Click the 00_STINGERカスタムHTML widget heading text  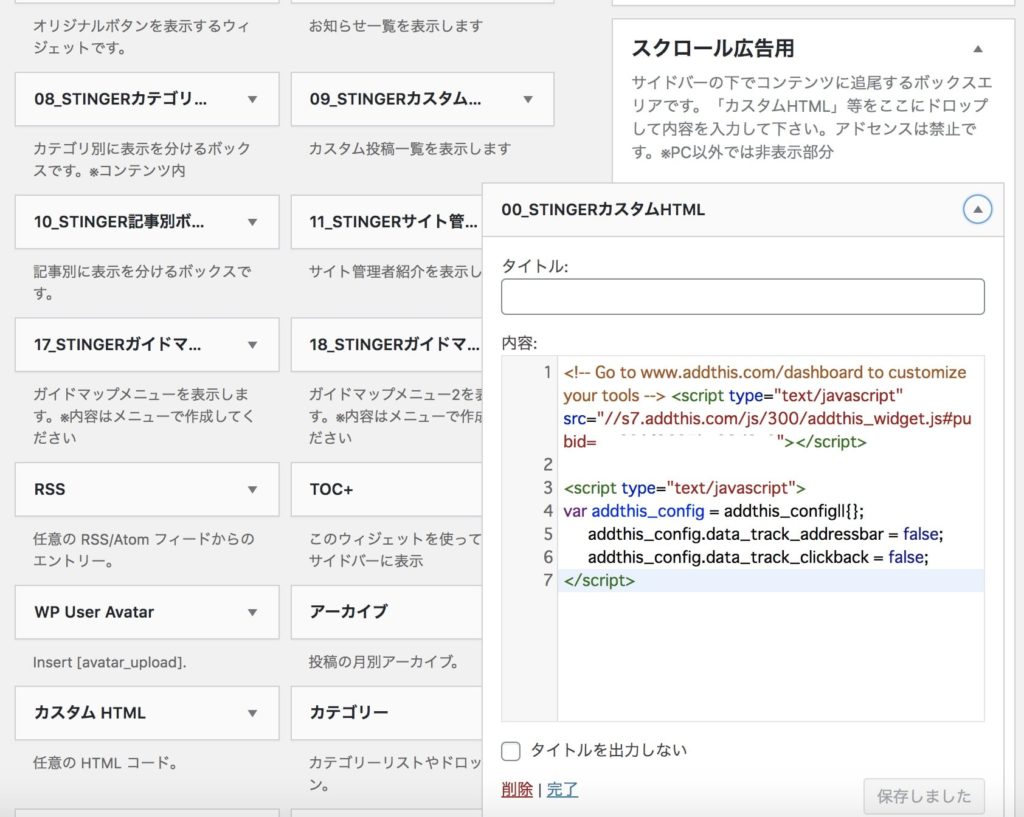[603, 210]
